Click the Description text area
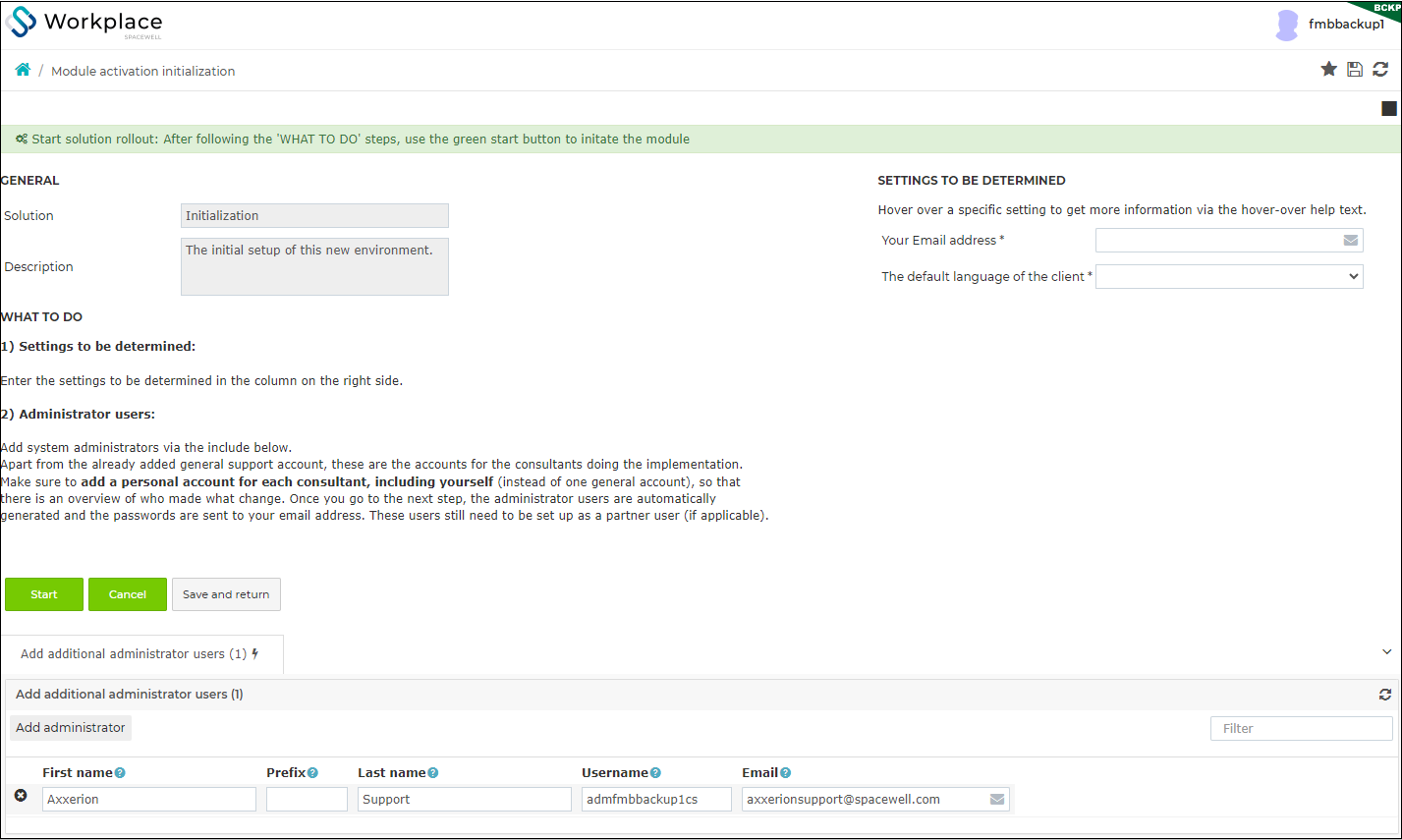This screenshot has height=840, width=1402. click(x=314, y=266)
